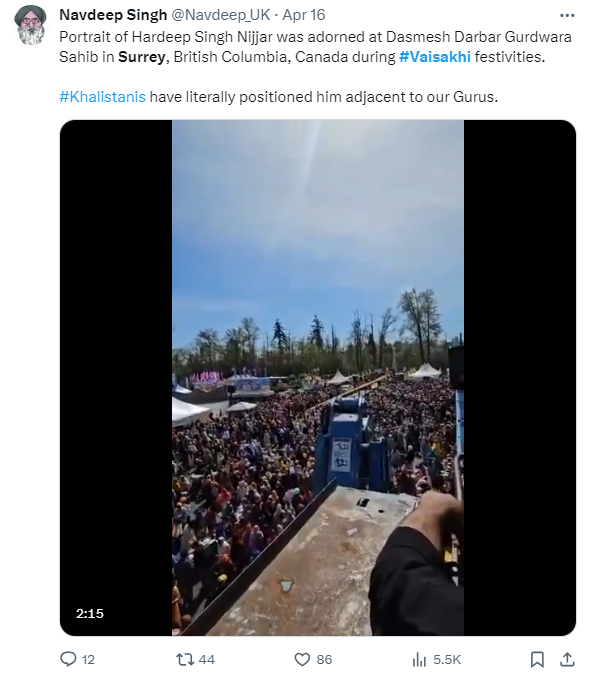Click the reply speech bubble icon
Image resolution: width=593 pixels, height=678 pixels.
click(x=68, y=659)
